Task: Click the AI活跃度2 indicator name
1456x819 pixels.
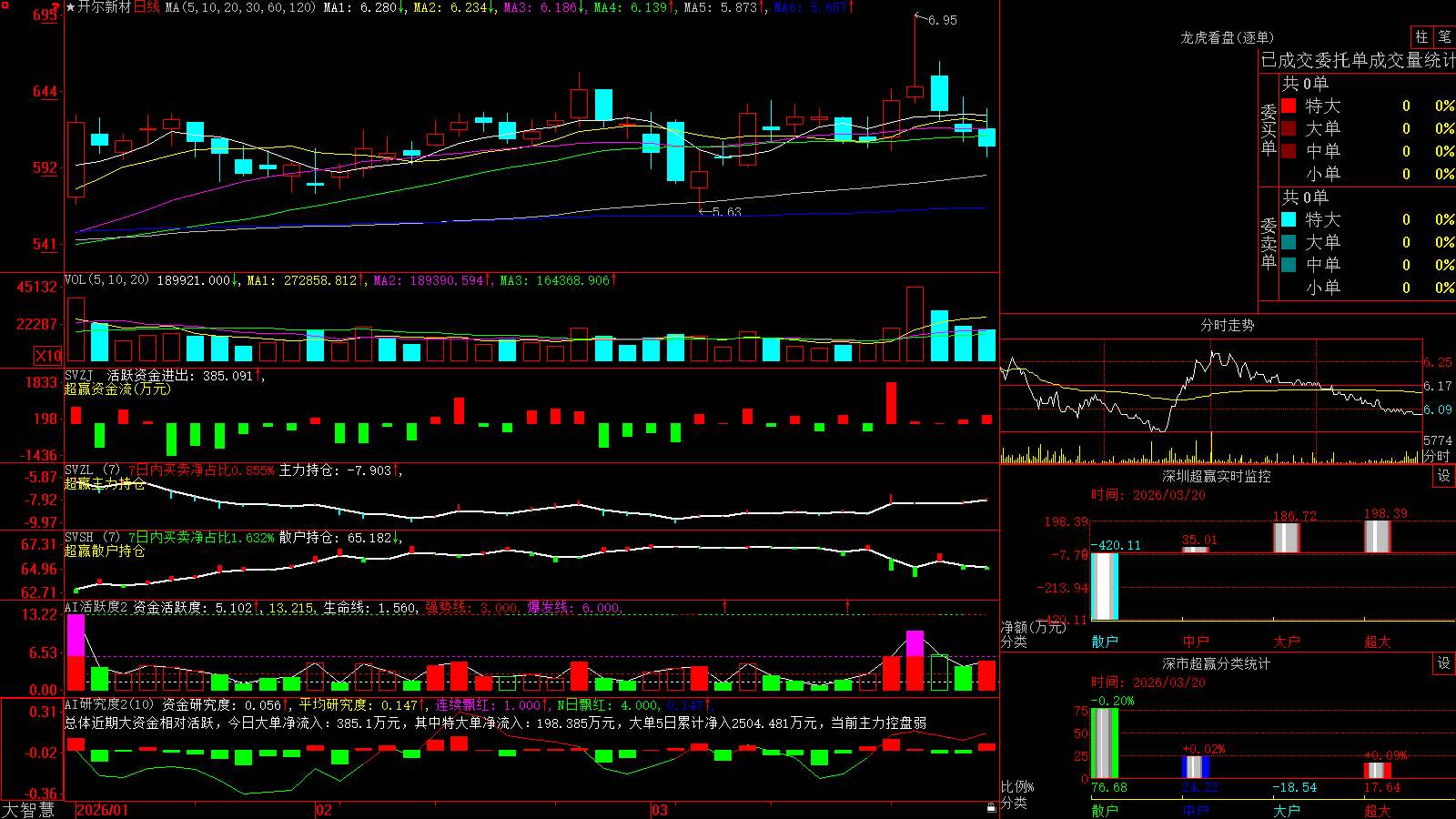Action: pyautogui.click(x=96, y=607)
